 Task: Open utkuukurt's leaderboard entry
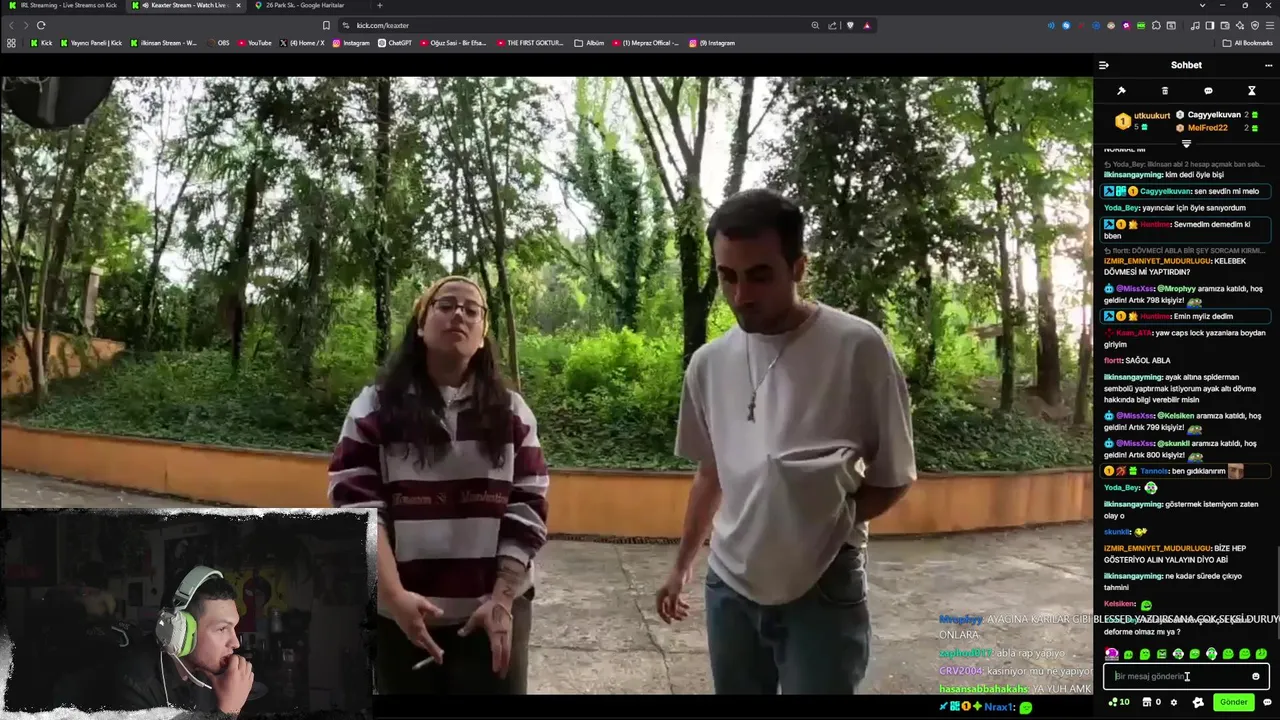(1143, 121)
